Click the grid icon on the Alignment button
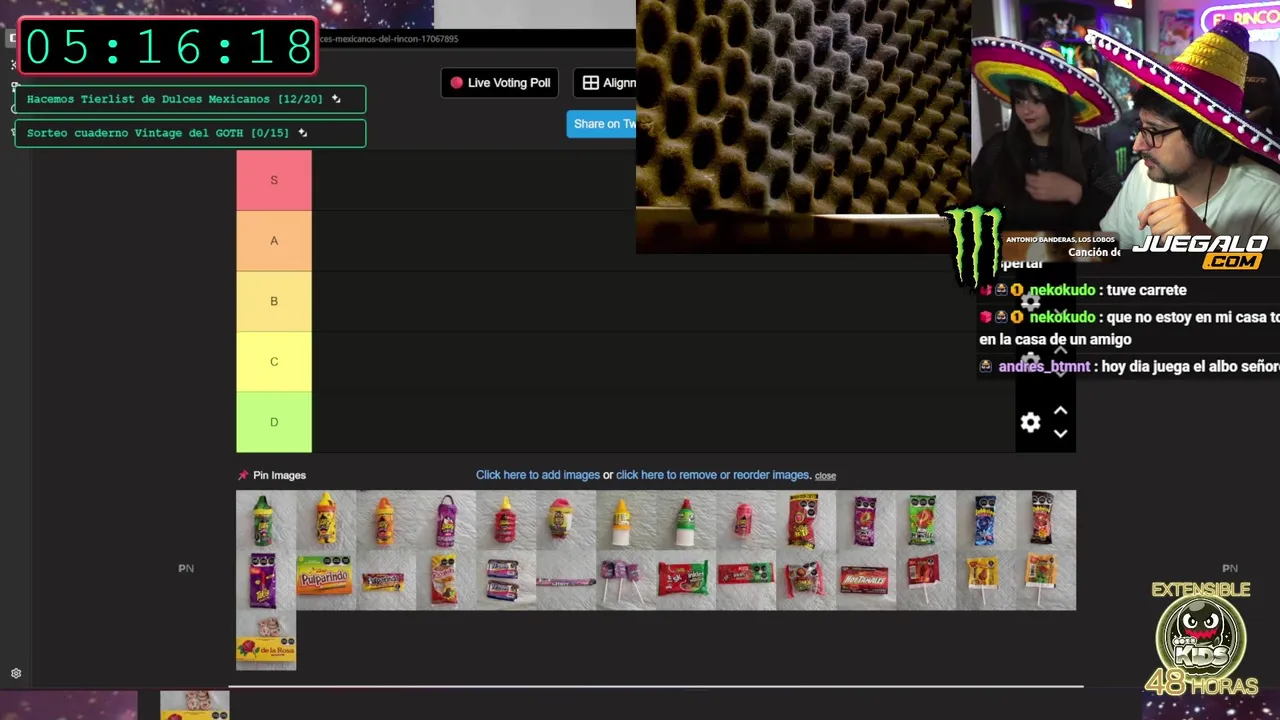This screenshot has width=1280, height=720. 591,83
